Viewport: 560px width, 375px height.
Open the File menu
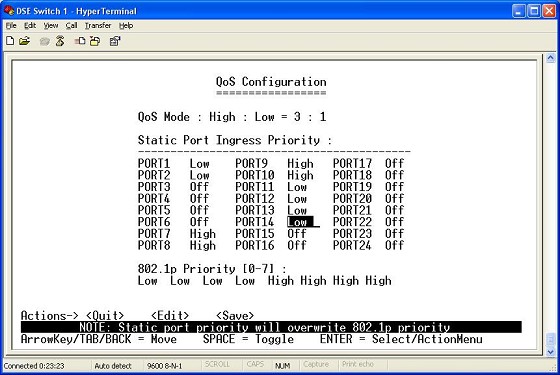coord(11,26)
